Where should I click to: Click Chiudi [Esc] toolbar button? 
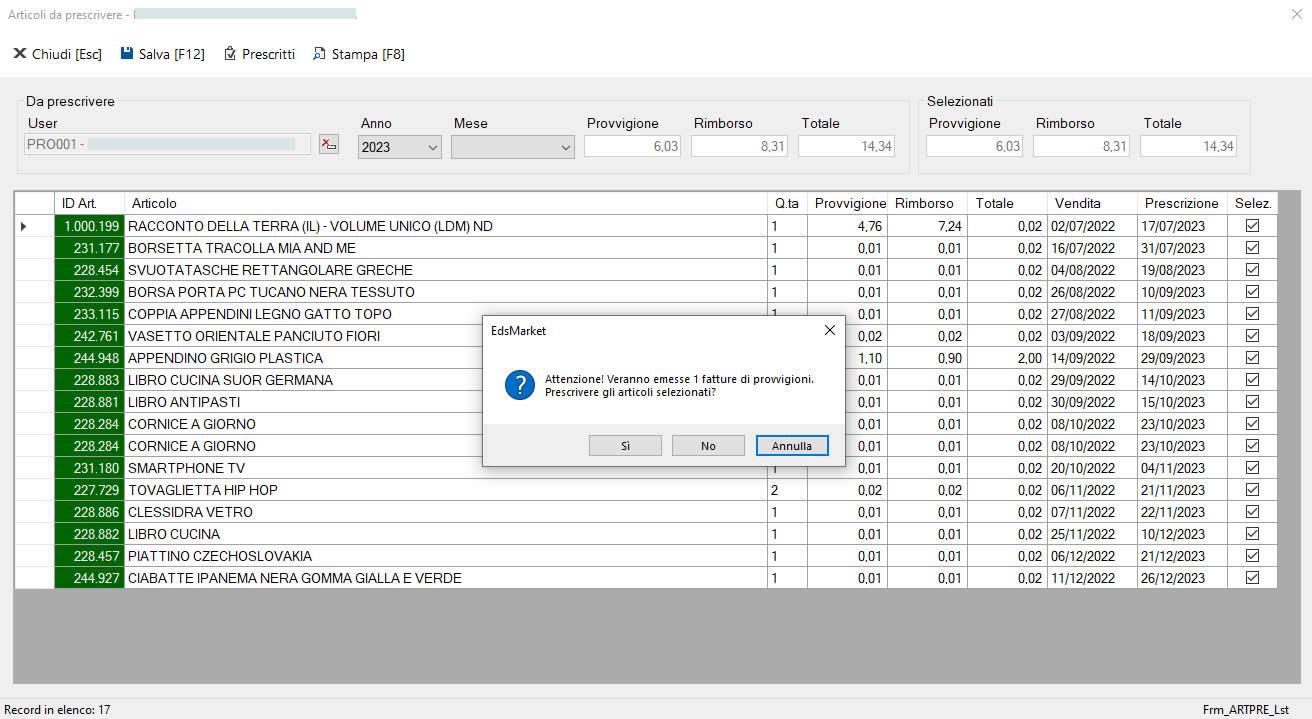tap(57, 54)
